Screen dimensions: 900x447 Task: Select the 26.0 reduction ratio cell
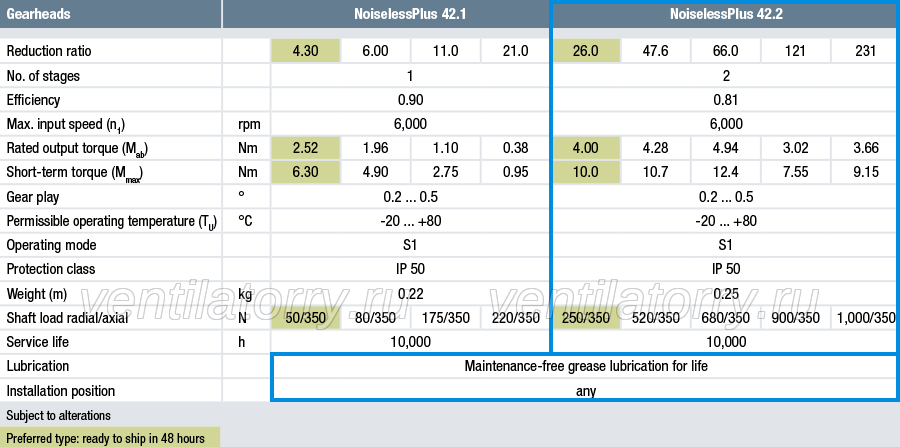pos(585,51)
